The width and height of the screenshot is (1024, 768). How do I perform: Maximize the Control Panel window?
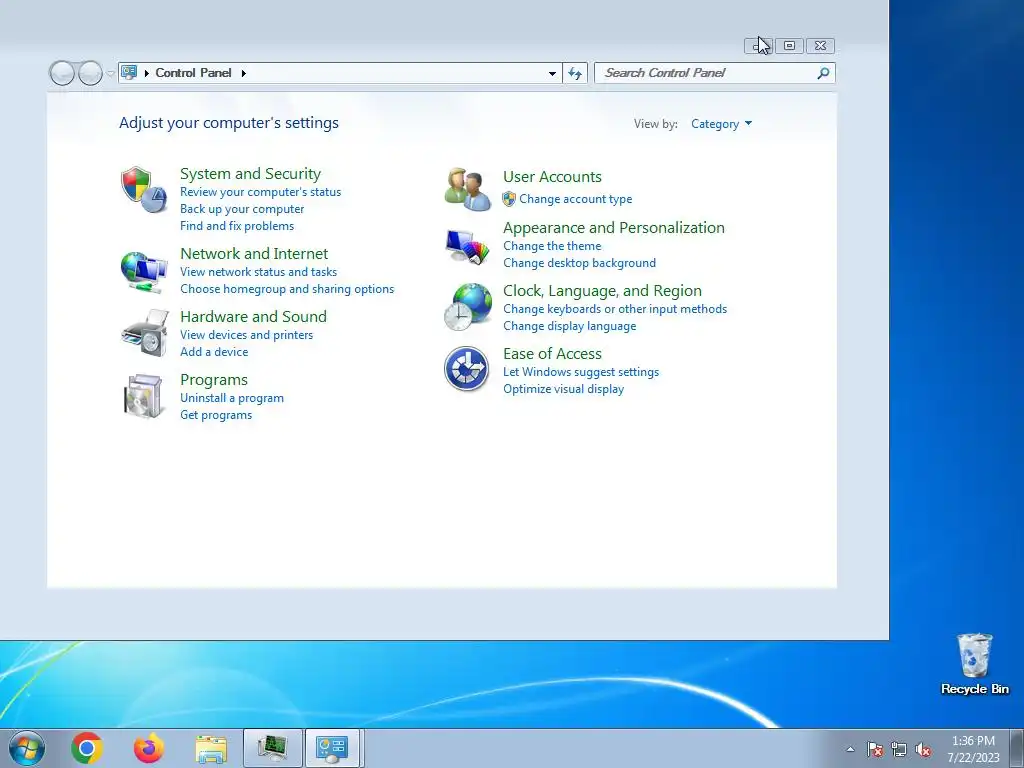(789, 46)
